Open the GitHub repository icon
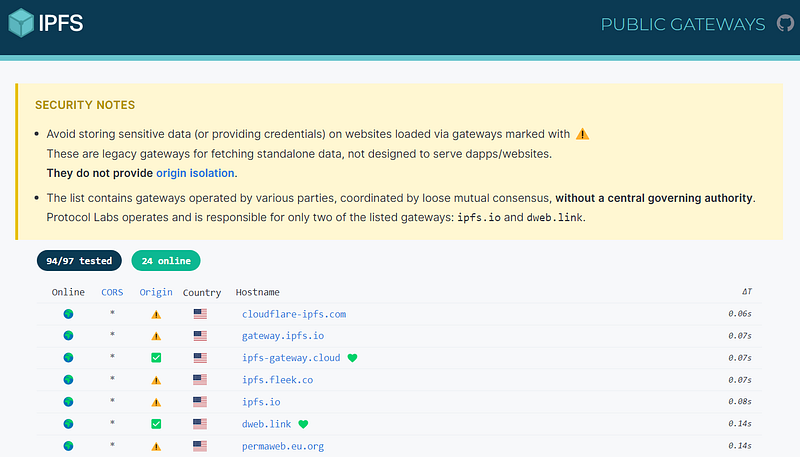 [x=786, y=23]
